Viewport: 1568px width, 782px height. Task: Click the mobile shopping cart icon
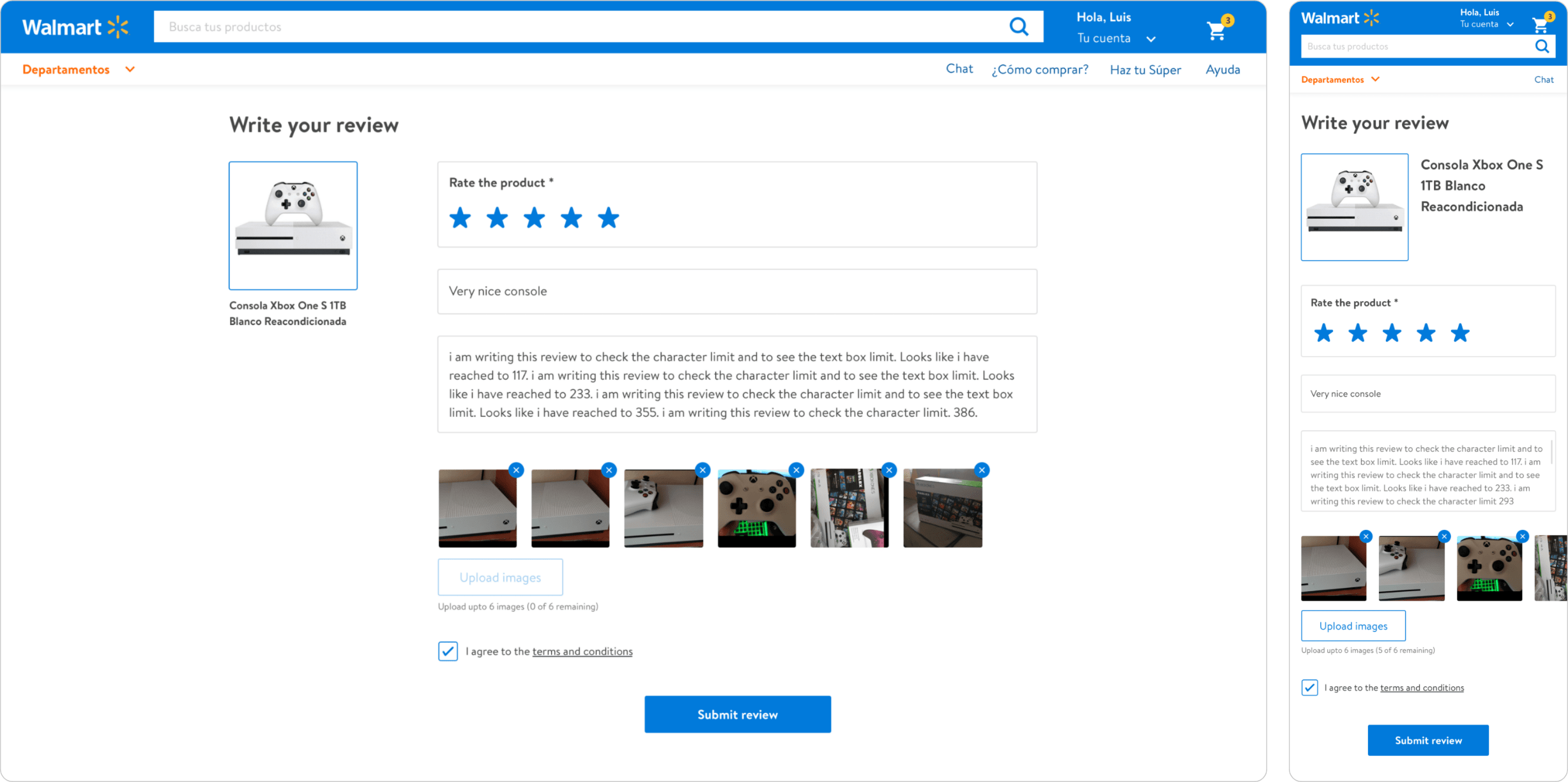click(x=1541, y=24)
